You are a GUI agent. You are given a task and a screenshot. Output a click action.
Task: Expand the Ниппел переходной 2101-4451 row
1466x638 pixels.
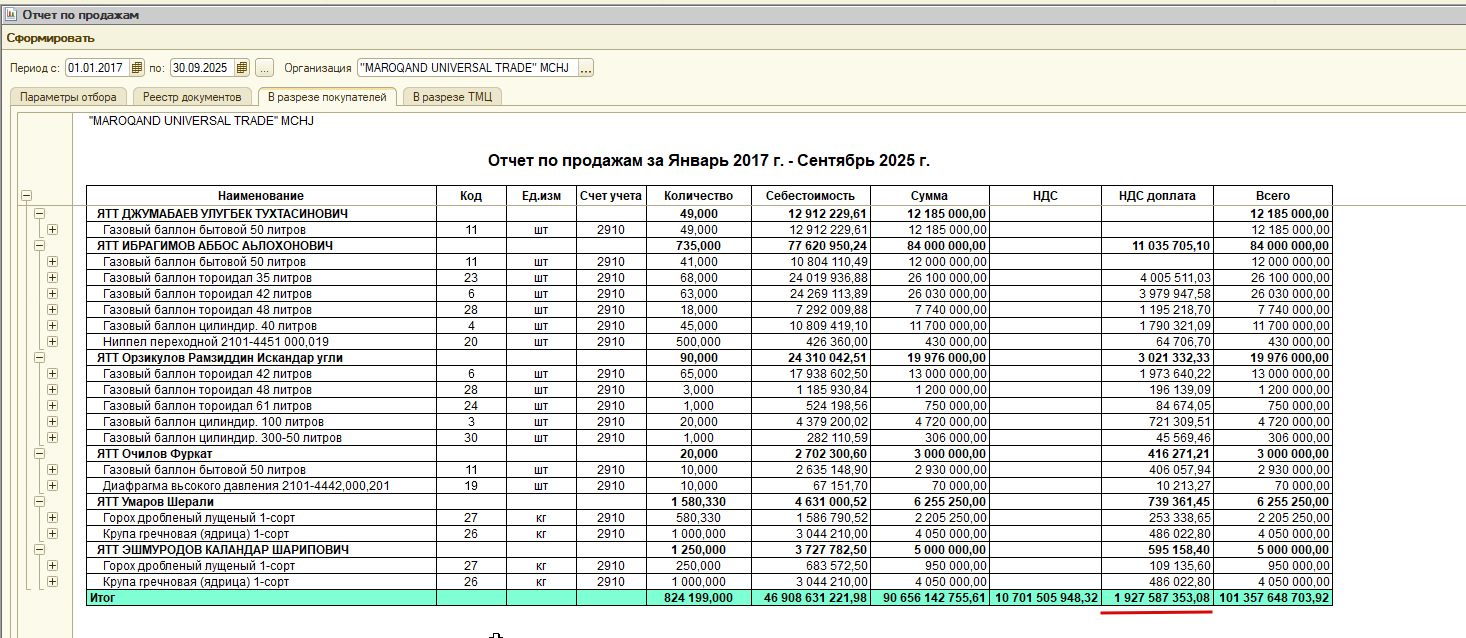52,341
